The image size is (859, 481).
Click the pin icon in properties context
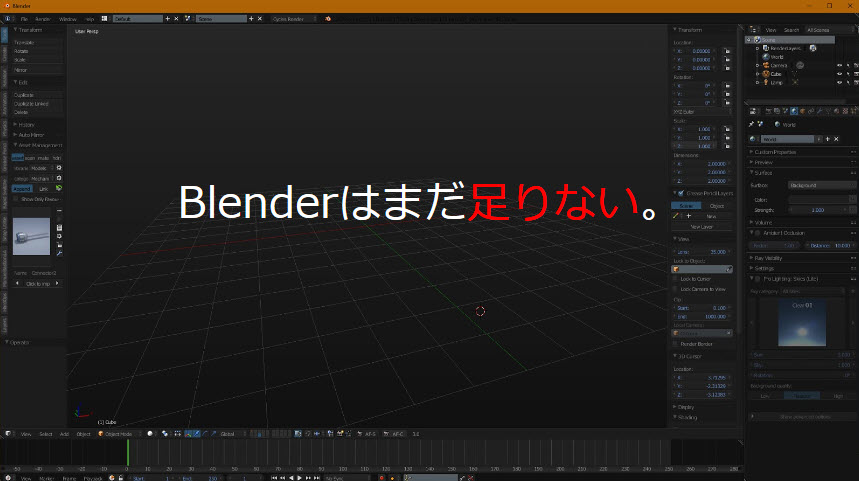pos(752,124)
